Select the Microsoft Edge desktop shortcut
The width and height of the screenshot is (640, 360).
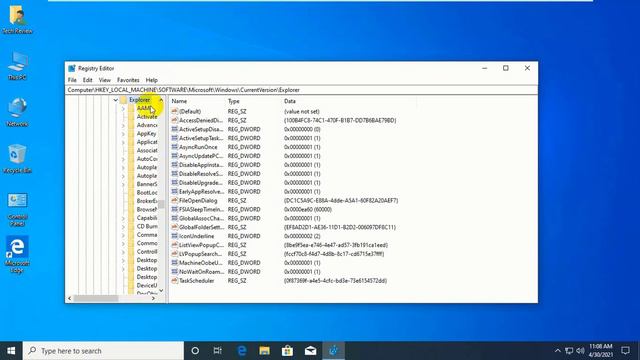tap(17, 254)
